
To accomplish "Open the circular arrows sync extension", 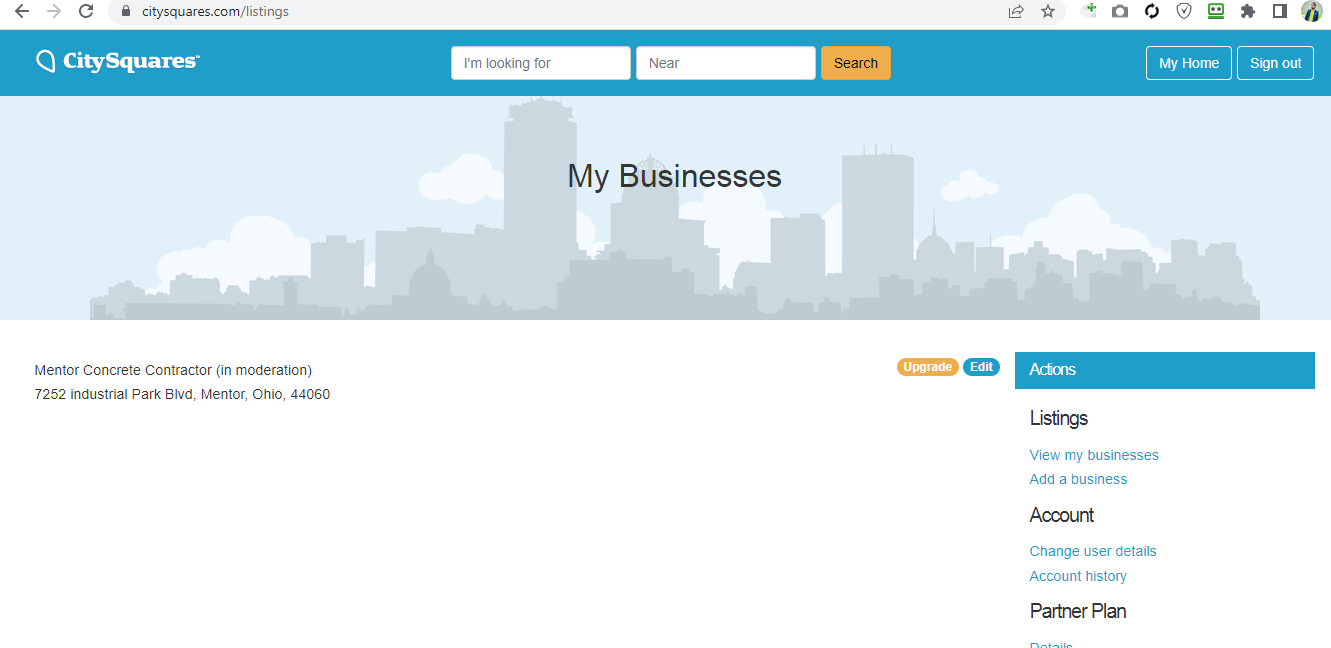I will [1152, 12].
